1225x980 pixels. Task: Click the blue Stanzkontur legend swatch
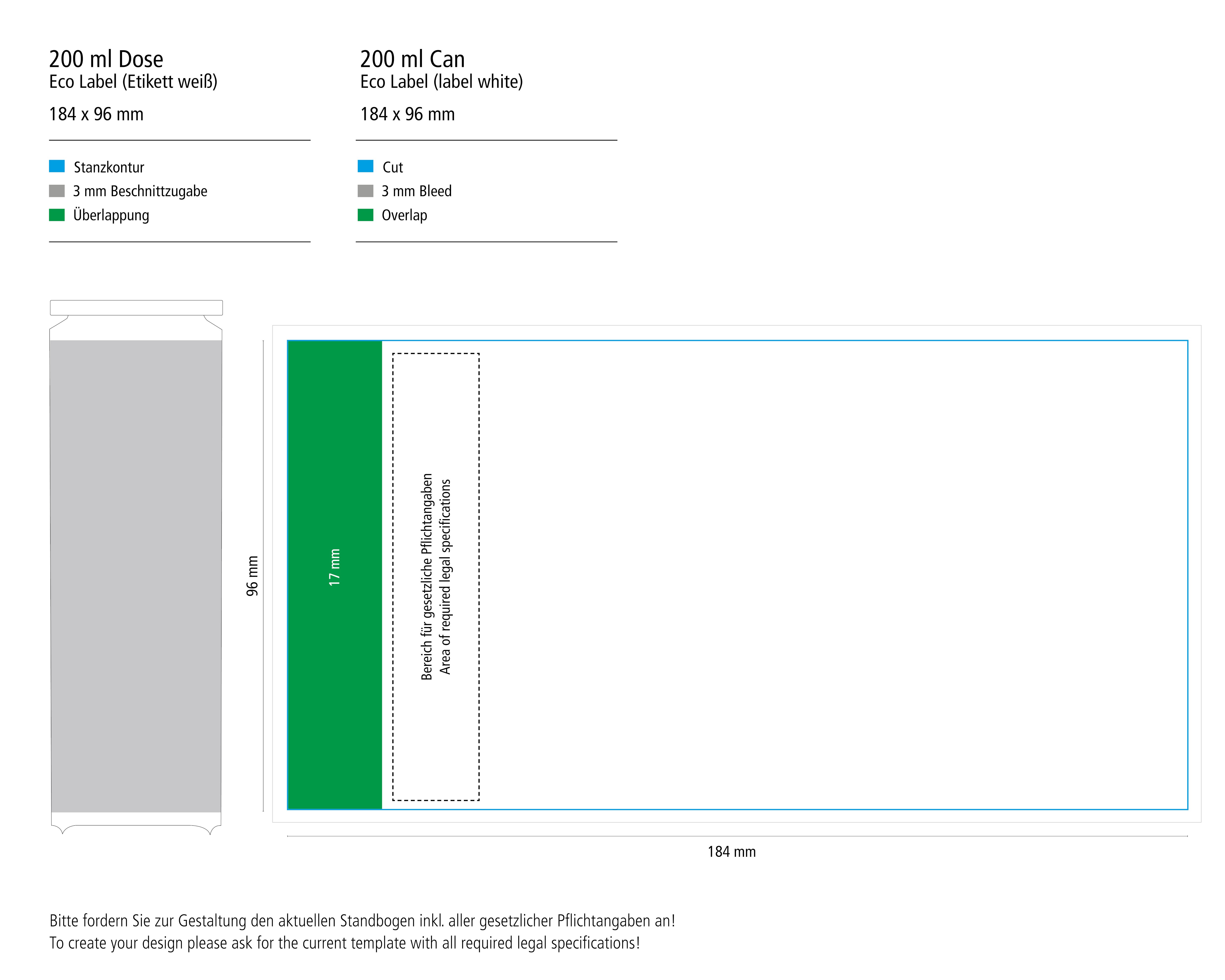tap(57, 166)
